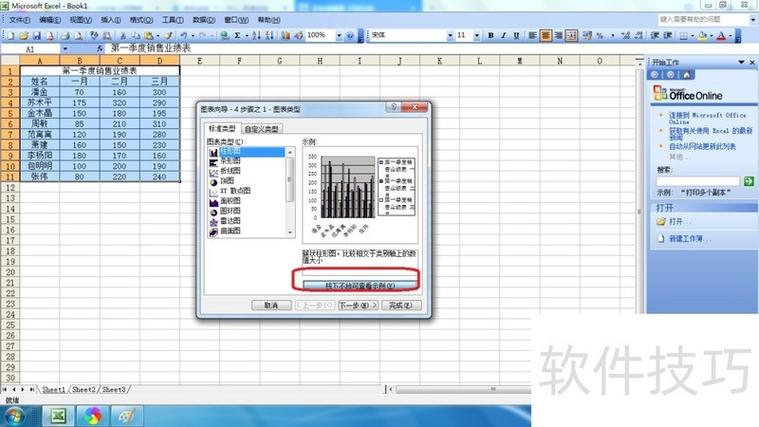
Task: Apply percent style format
Action: [x=600, y=35]
